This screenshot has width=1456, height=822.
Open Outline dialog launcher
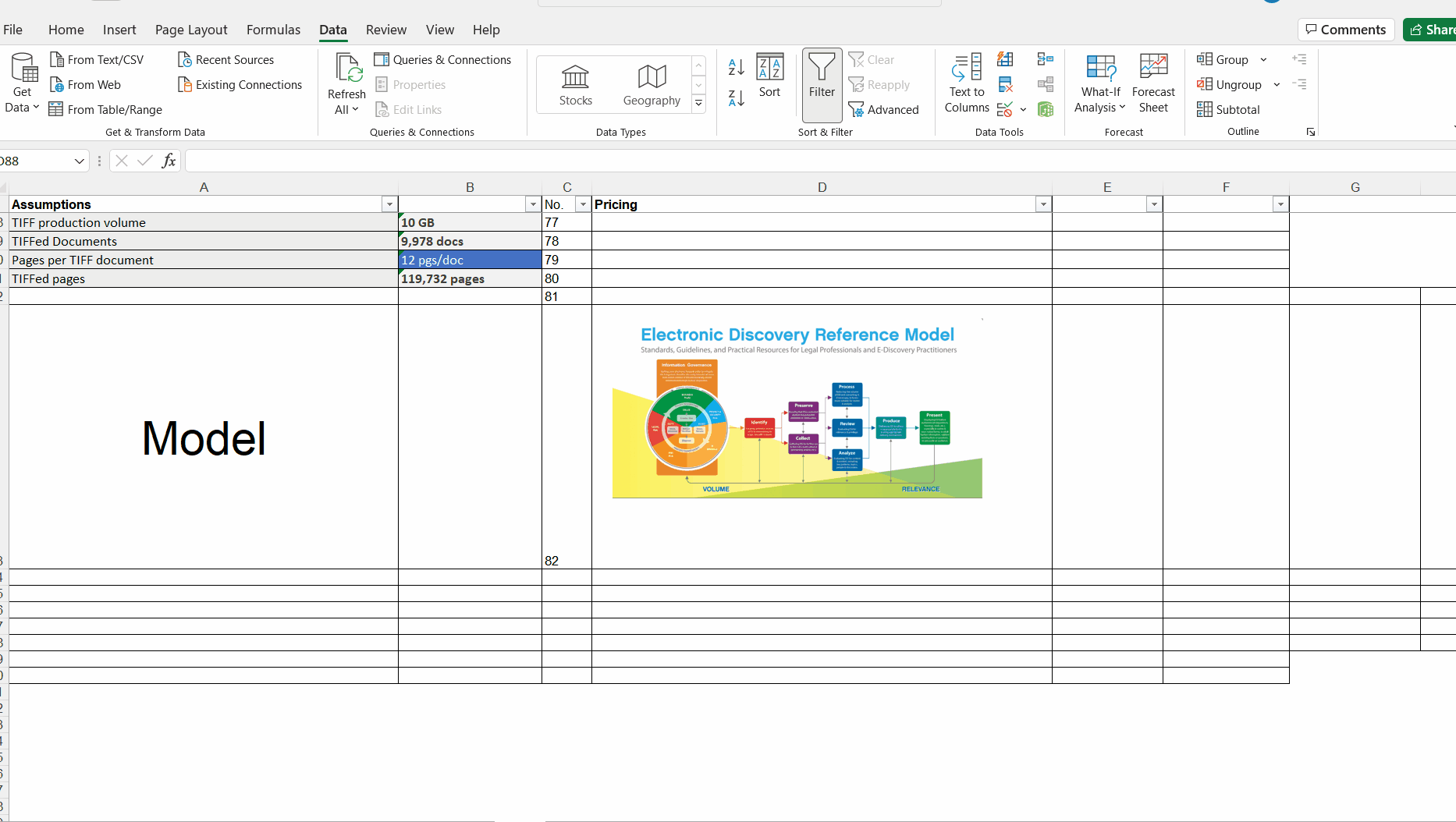(x=1311, y=132)
